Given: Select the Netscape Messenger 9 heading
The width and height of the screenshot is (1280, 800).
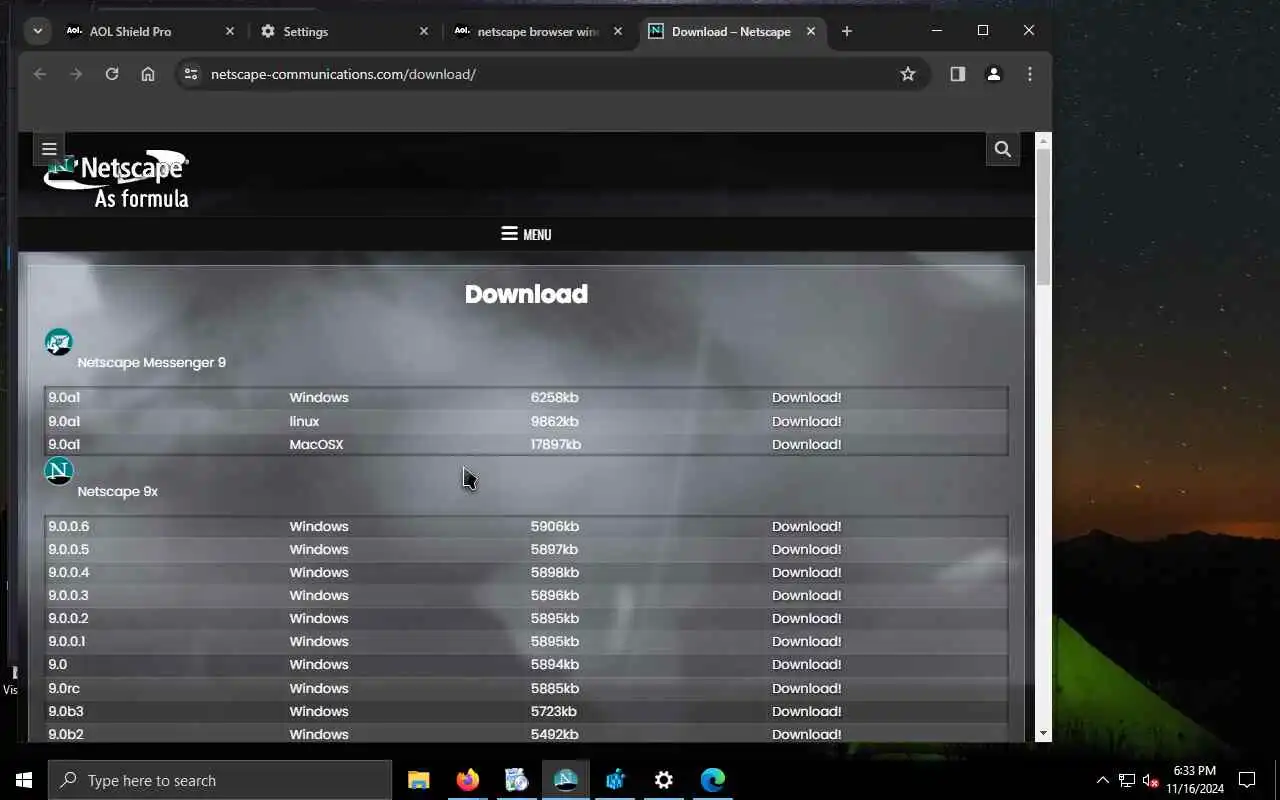Looking at the screenshot, I should [x=151, y=363].
